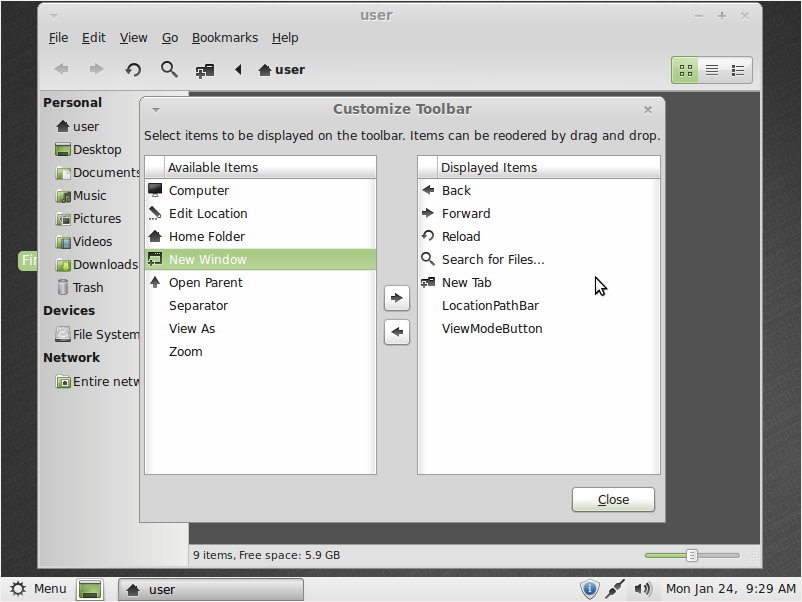The height and width of the screenshot is (602, 802).
Task: Click the zoom slider in status bar
Action: 692,555
